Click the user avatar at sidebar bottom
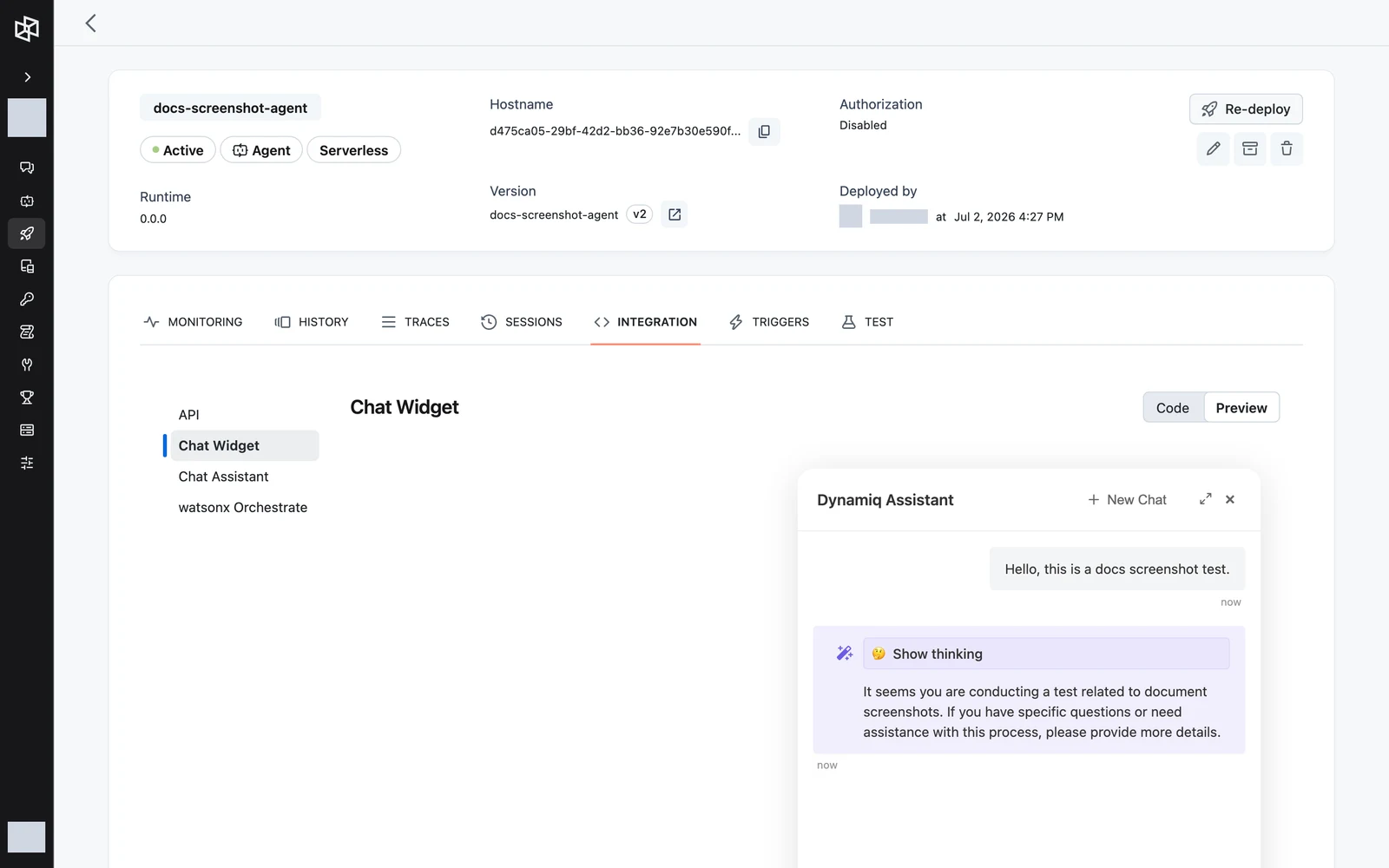Viewport: 1389px width, 868px height. (x=27, y=837)
